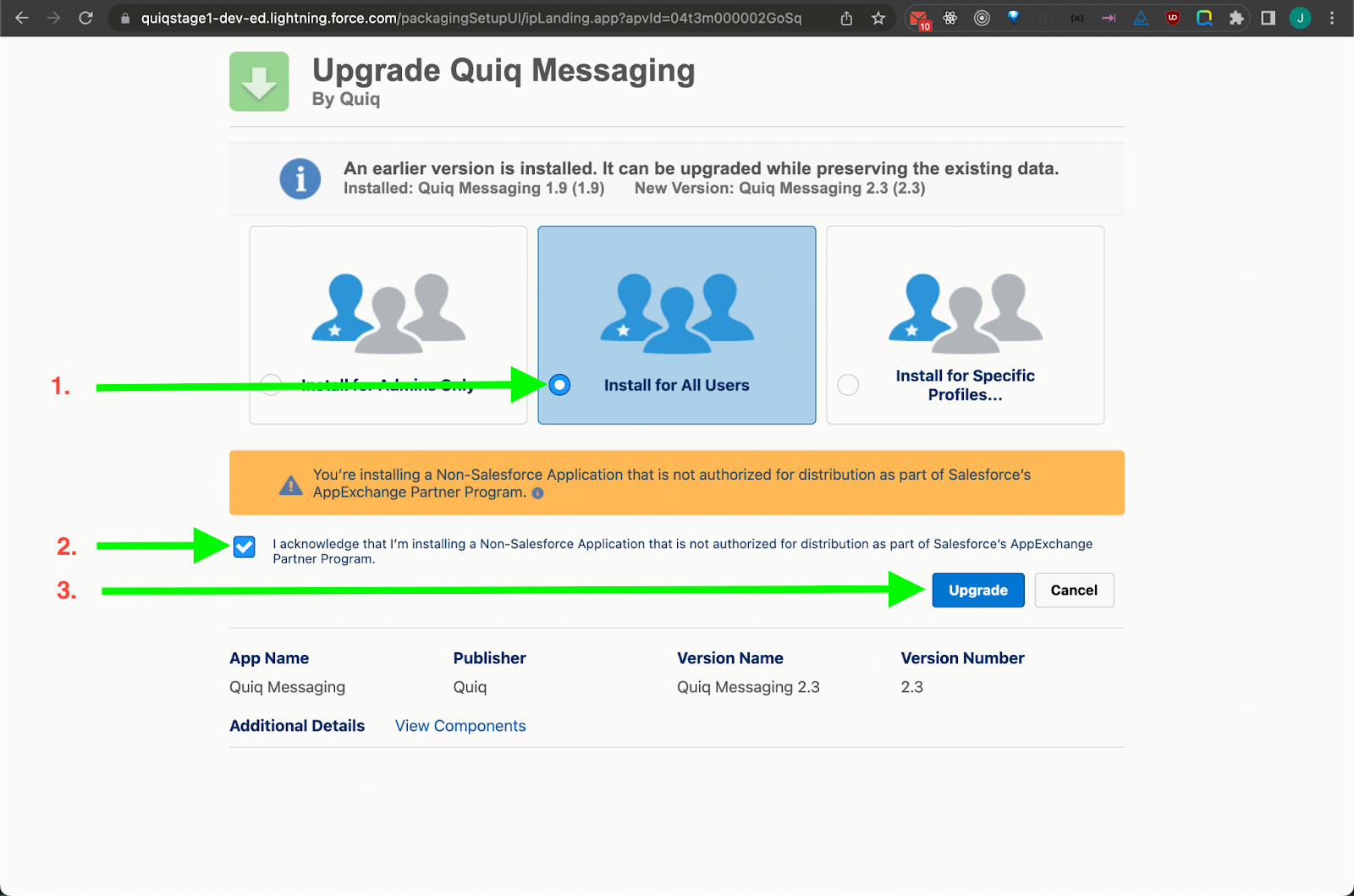Open the dim m-shaped extension icon

(x=1046, y=18)
